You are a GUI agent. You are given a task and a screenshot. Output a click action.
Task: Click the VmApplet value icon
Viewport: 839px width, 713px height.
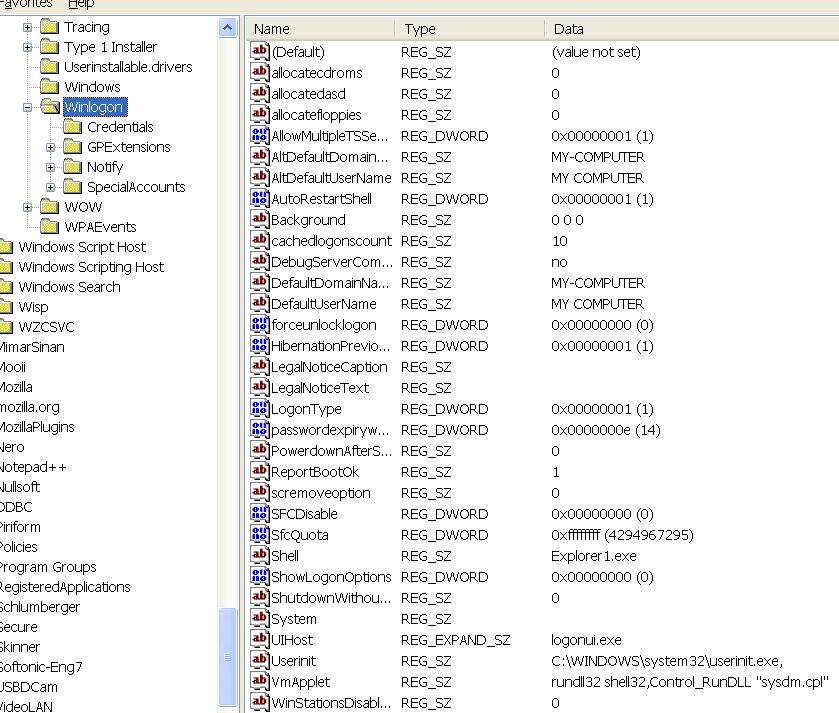(260, 681)
